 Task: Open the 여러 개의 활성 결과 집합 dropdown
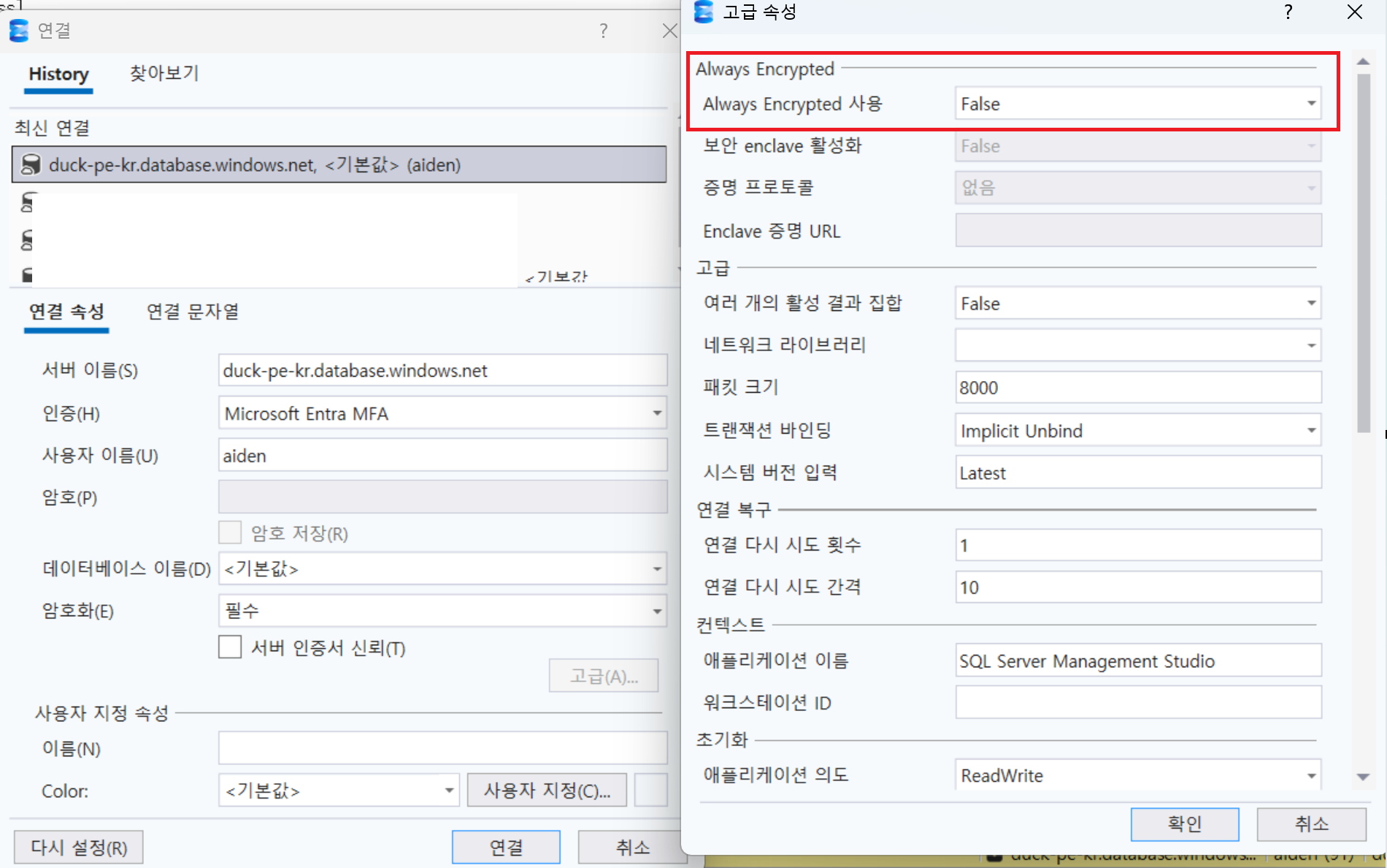tap(1138, 303)
